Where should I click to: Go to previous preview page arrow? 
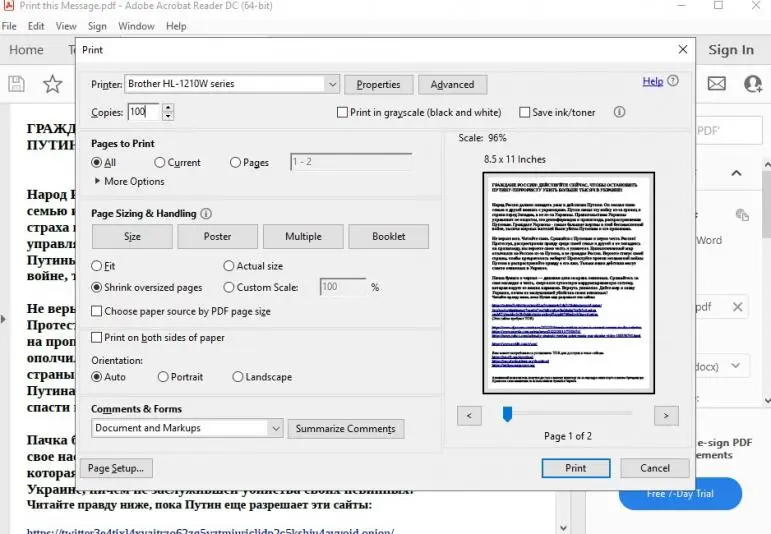click(x=469, y=414)
